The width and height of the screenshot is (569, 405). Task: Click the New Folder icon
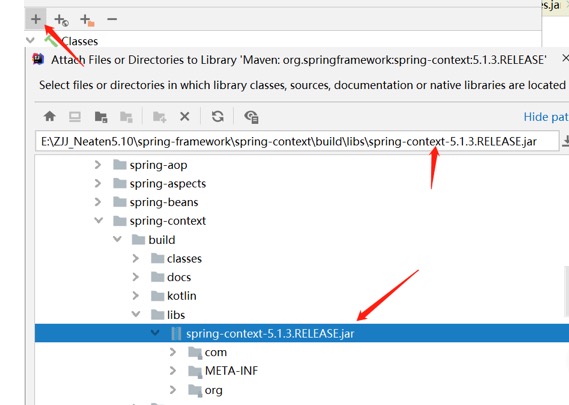(x=159, y=117)
